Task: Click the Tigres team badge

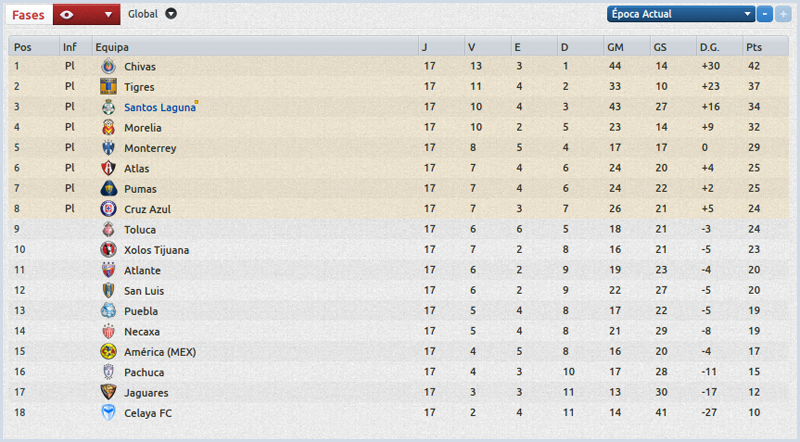Action: coord(109,87)
